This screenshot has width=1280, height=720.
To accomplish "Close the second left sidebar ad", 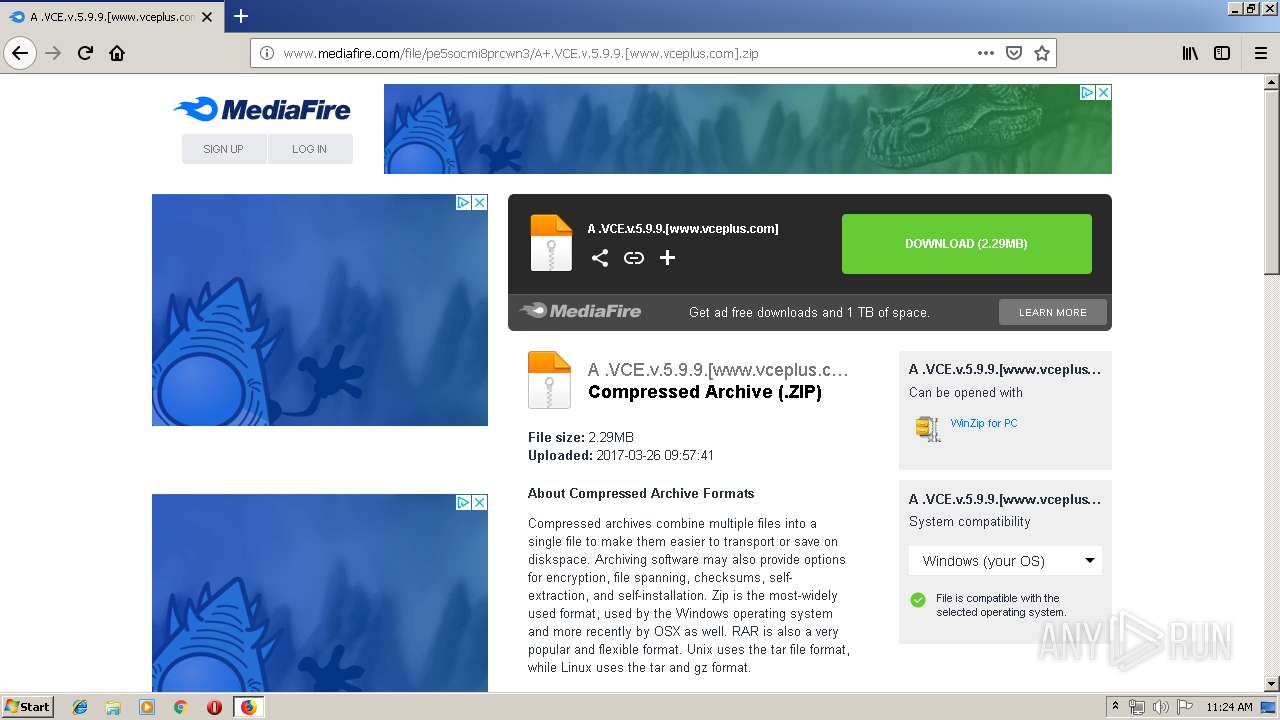I will (479, 502).
